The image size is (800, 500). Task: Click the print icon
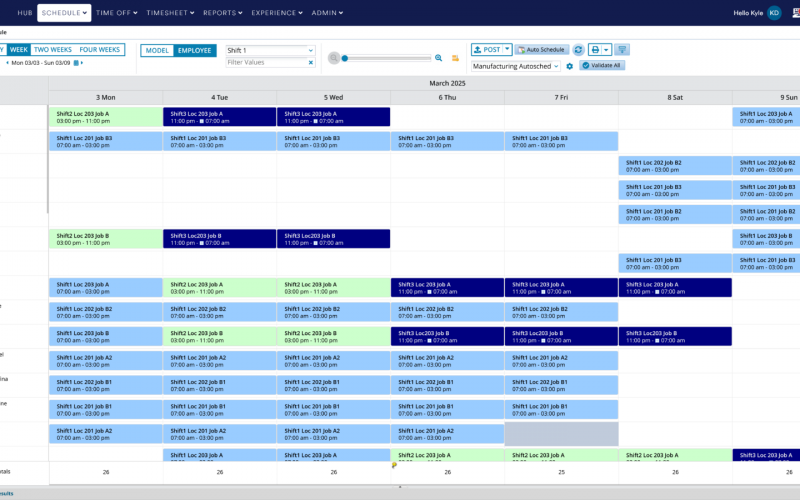[595, 49]
